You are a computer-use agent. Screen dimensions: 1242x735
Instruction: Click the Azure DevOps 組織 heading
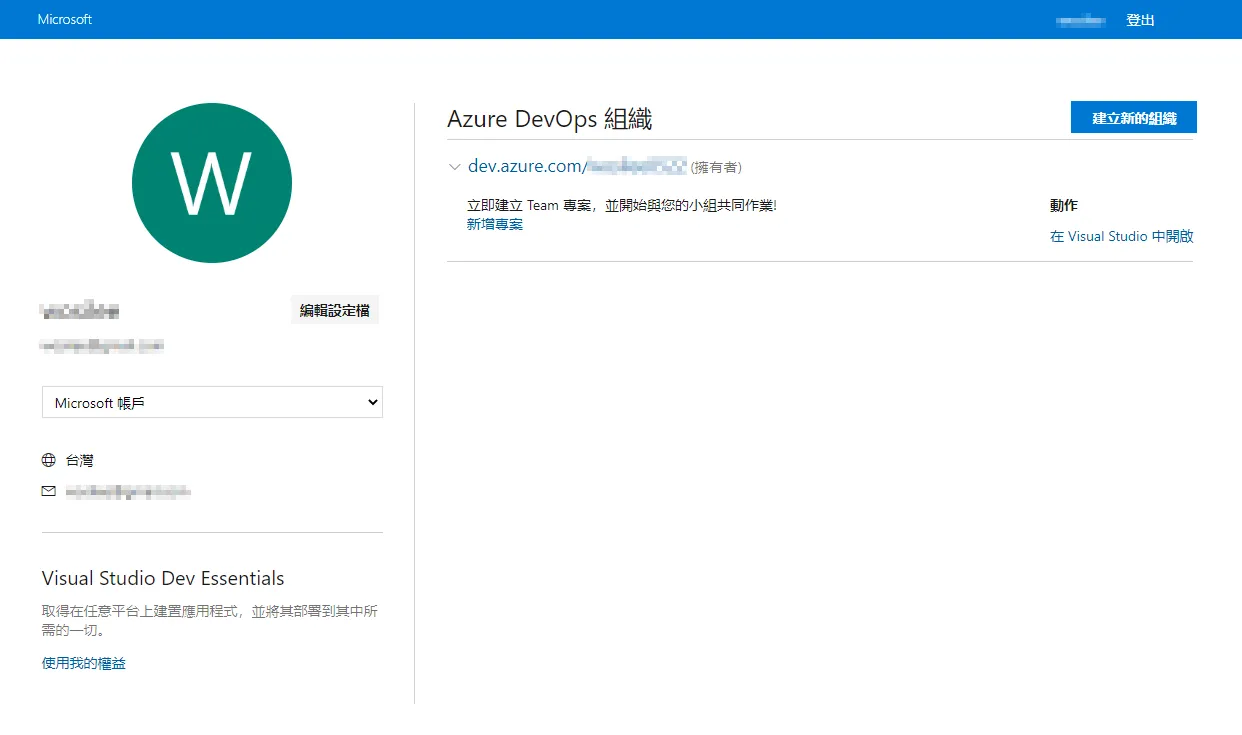549,119
